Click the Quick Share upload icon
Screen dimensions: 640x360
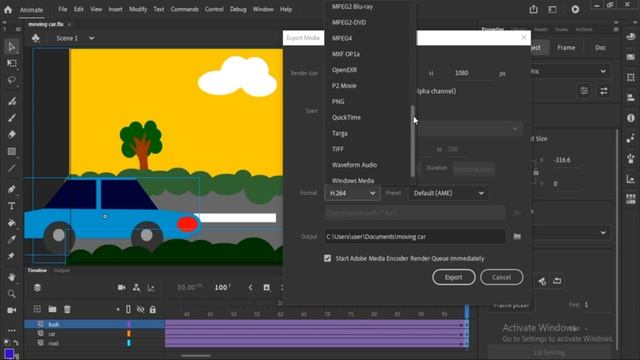pos(533,9)
